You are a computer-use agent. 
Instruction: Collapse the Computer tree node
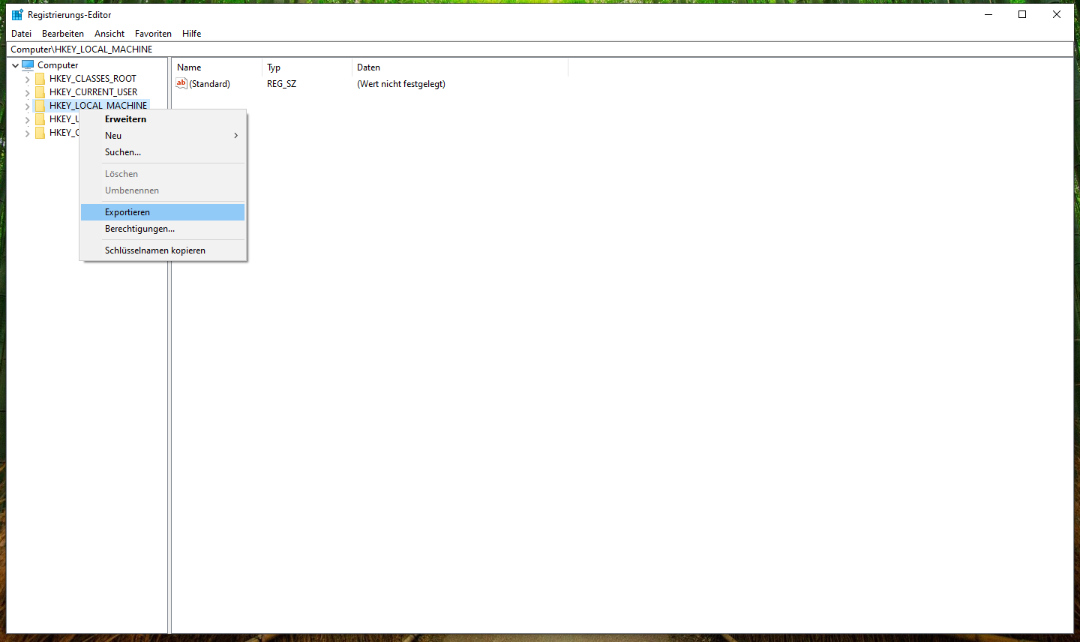pyautogui.click(x=13, y=64)
